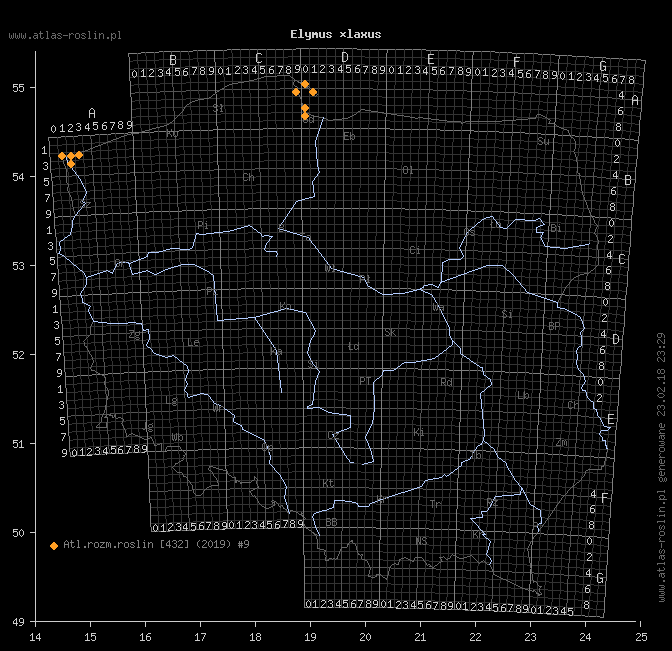Click the 'www.atlas-roslin.pl' watermark link at top-left
Image resolution: width=672 pixels, height=651 pixels.
(65, 36)
